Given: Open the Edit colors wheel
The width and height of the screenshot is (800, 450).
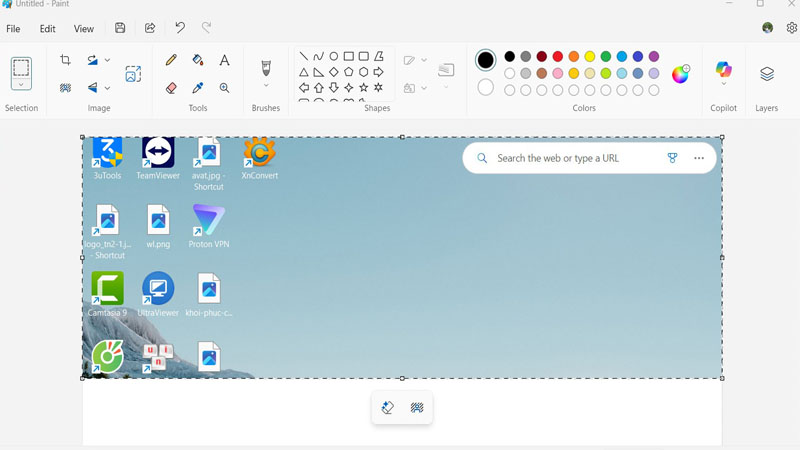Looking at the screenshot, I should [681, 74].
